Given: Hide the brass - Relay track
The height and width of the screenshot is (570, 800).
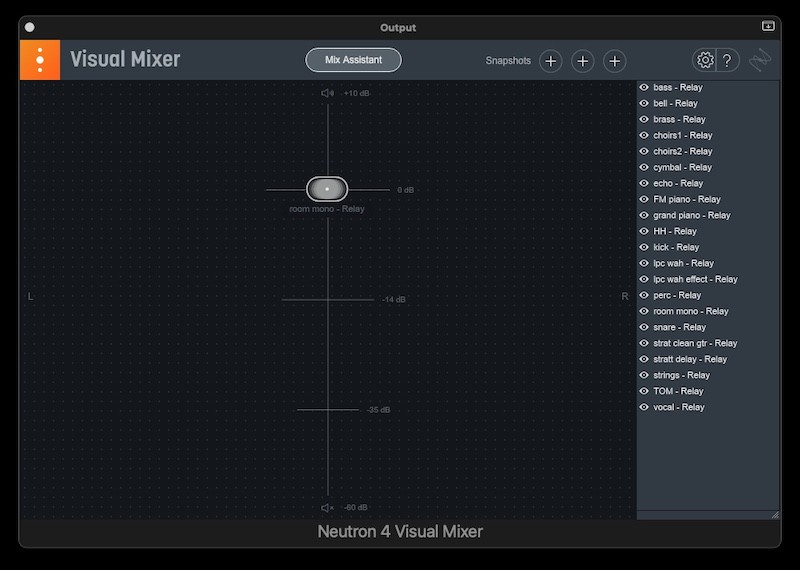Looking at the screenshot, I should [644, 119].
